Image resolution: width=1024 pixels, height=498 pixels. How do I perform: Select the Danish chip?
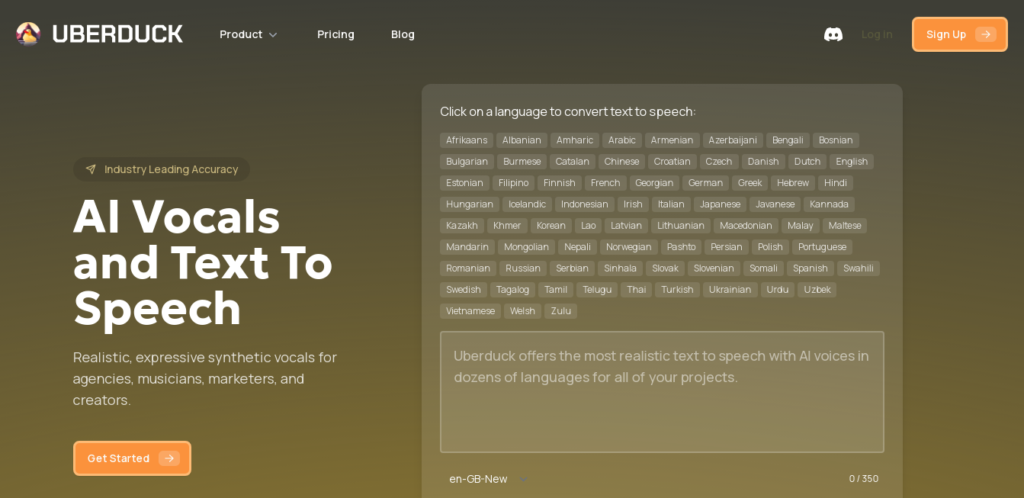click(x=763, y=162)
